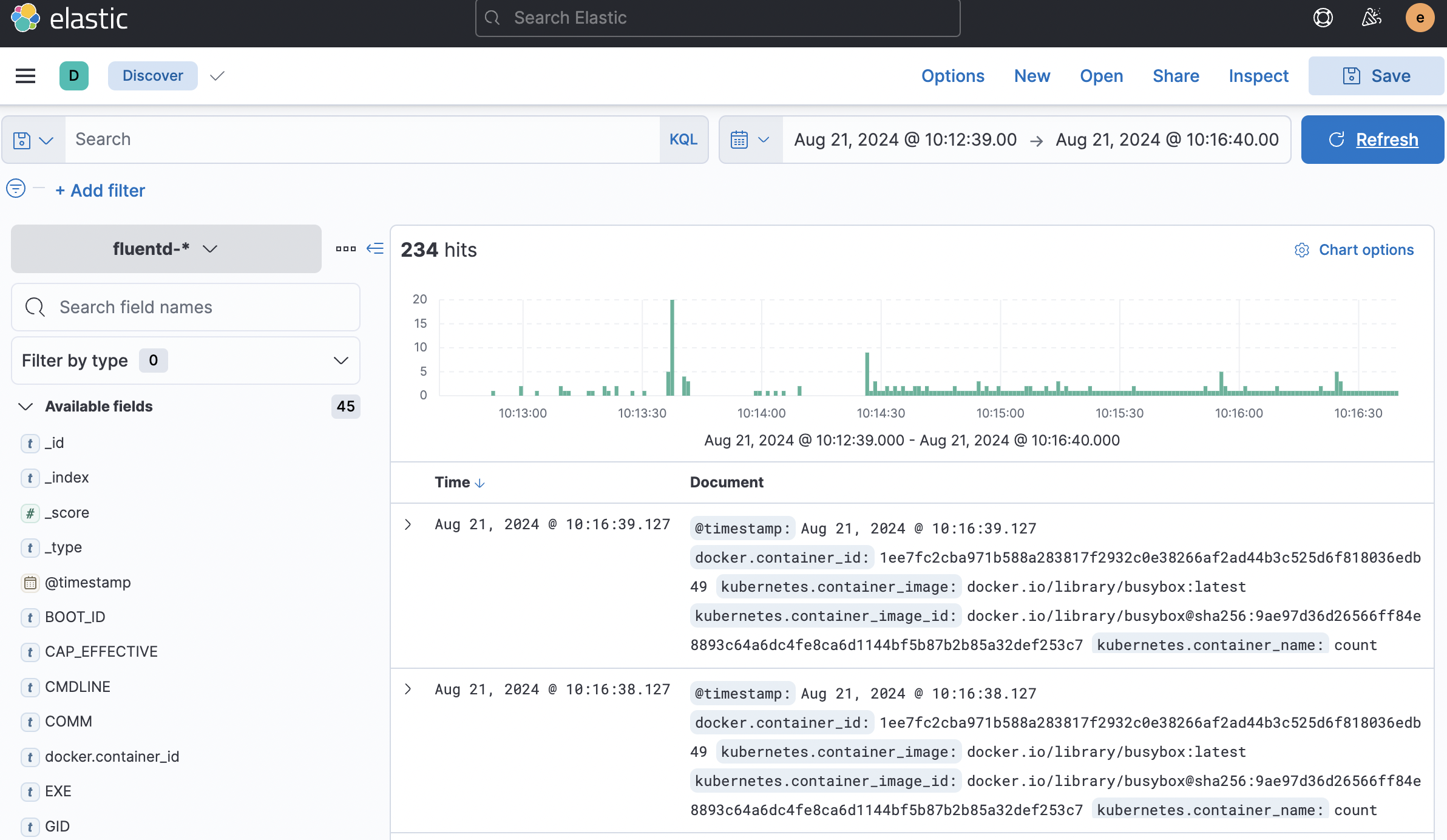Click the Document column header
1447x840 pixels.
coord(727,483)
